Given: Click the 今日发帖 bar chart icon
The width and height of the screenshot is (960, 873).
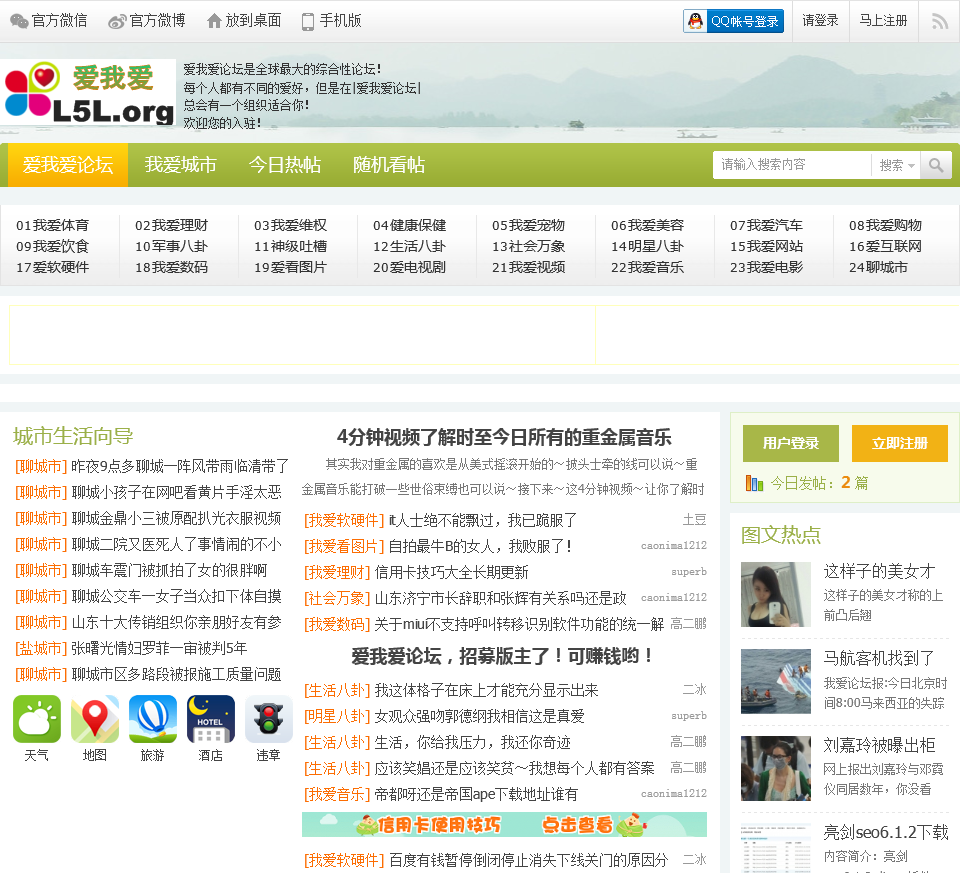Looking at the screenshot, I should (754, 483).
